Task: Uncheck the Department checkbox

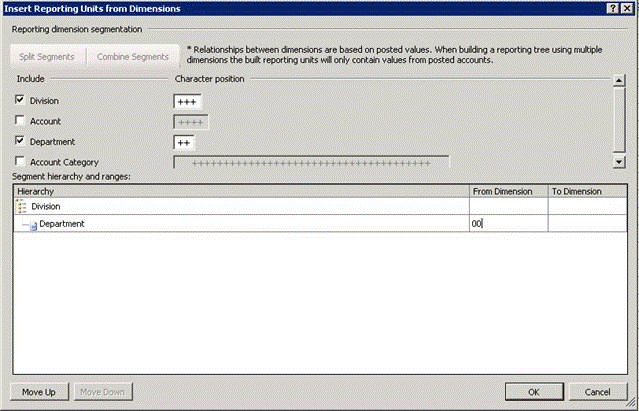Action: 19,141
